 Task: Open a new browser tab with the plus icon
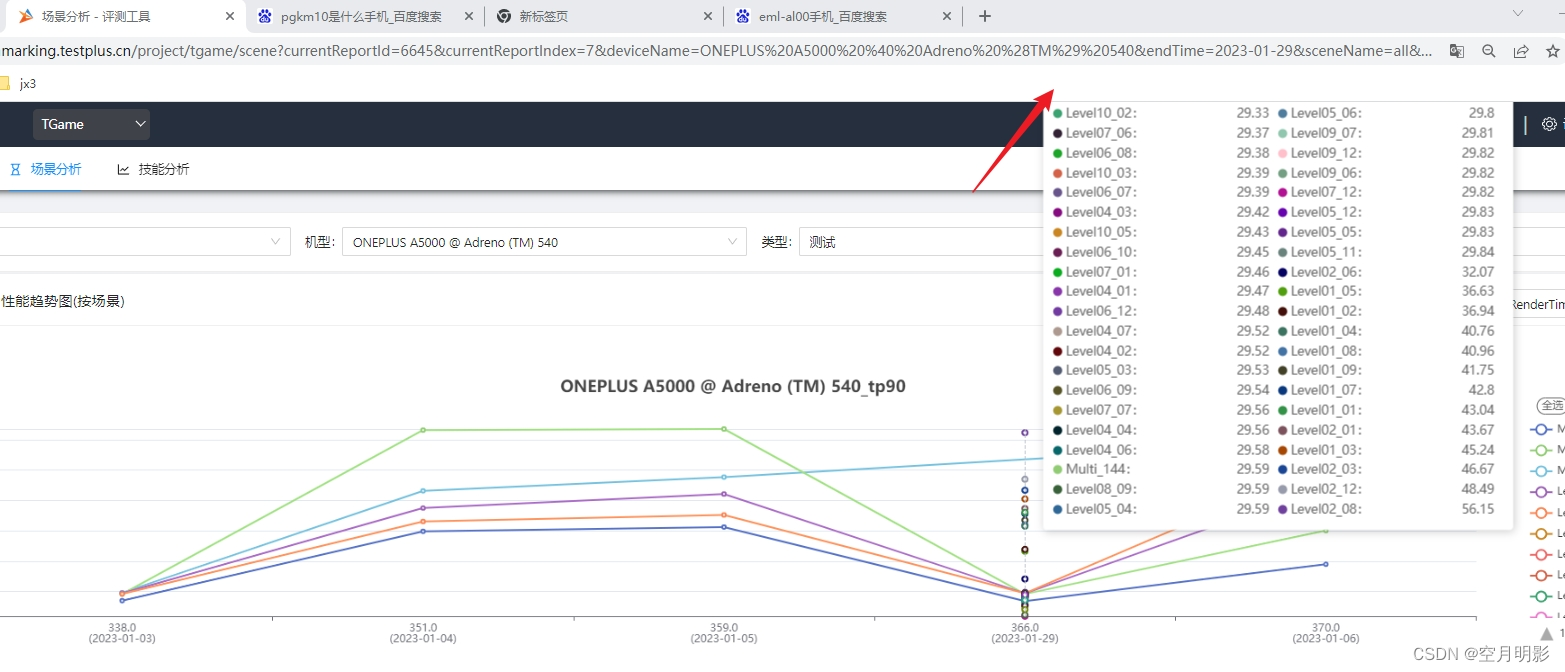pyautogui.click(x=984, y=16)
